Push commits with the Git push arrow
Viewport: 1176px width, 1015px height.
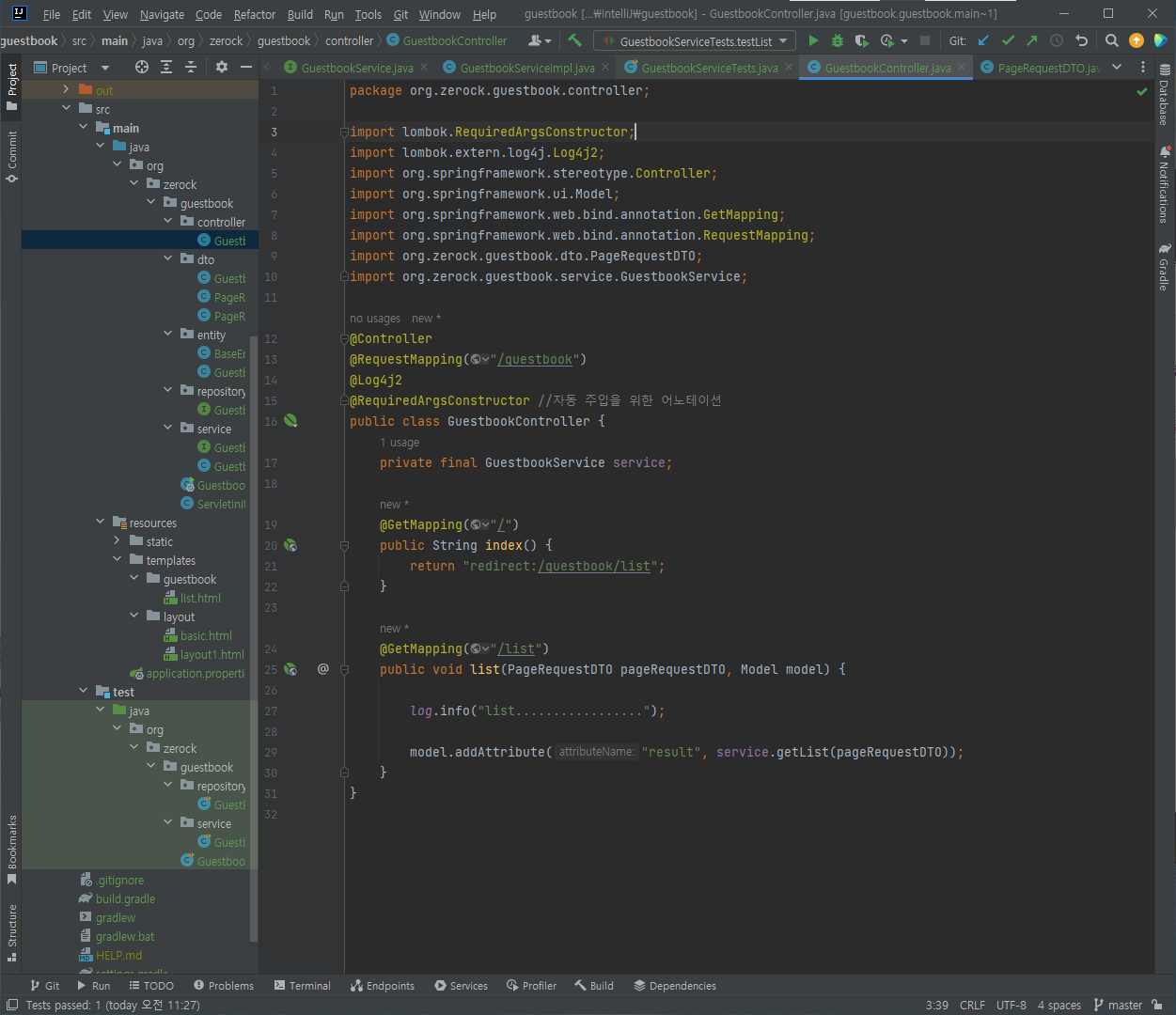(1032, 40)
